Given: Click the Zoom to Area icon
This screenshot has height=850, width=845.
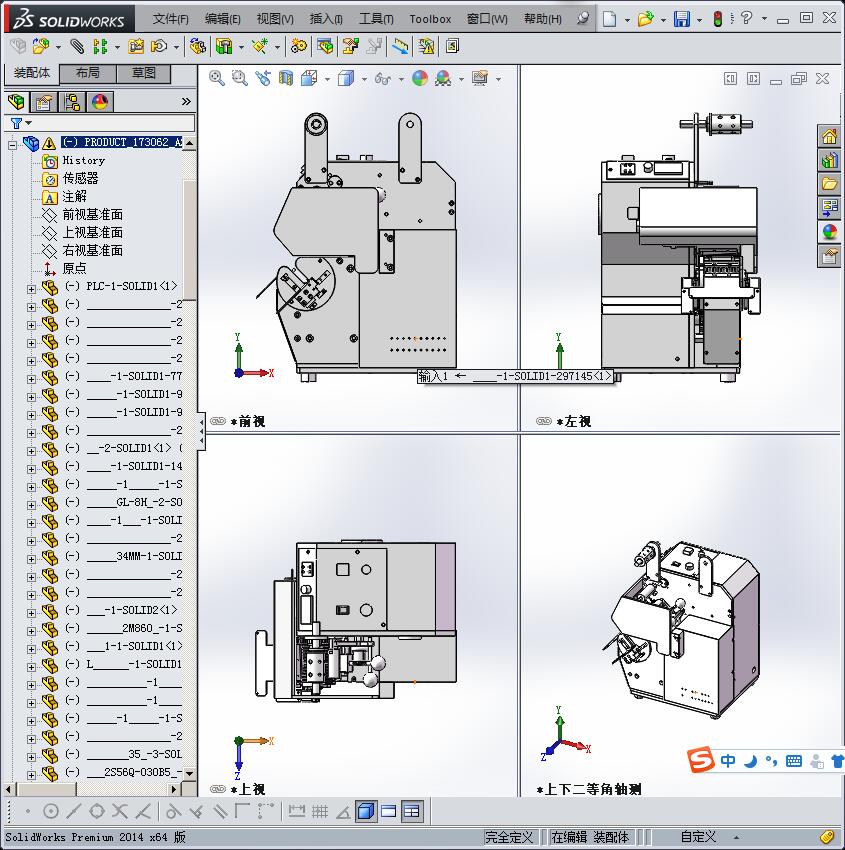Looking at the screenshot, I should [240, 78].
